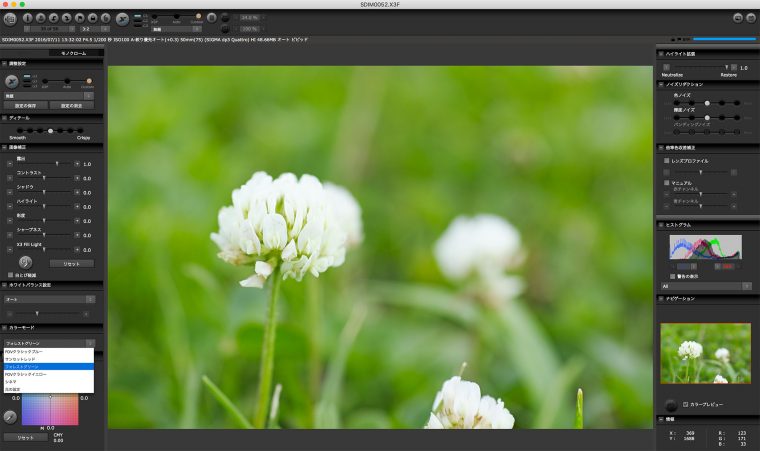Click the Delete Settings button
The height and width of the screenshot is (451, 760).
click(72, 105)
